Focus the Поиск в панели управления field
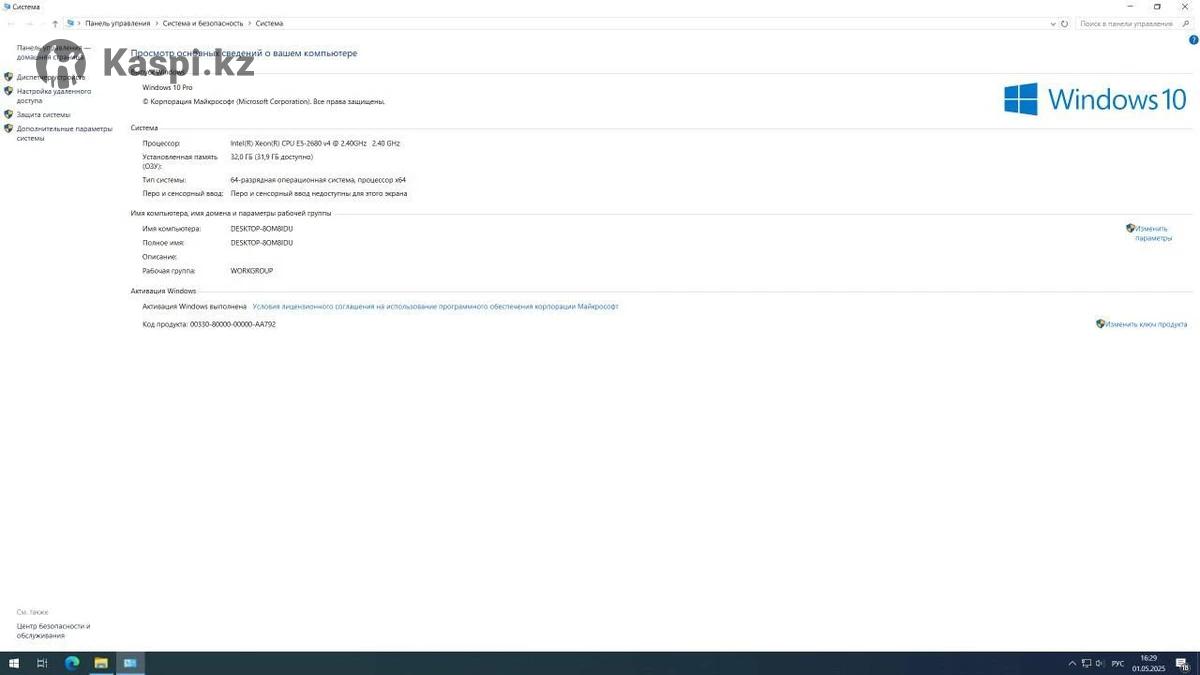This screenshot has width=1200, height=675. [x=1133, y=23]
